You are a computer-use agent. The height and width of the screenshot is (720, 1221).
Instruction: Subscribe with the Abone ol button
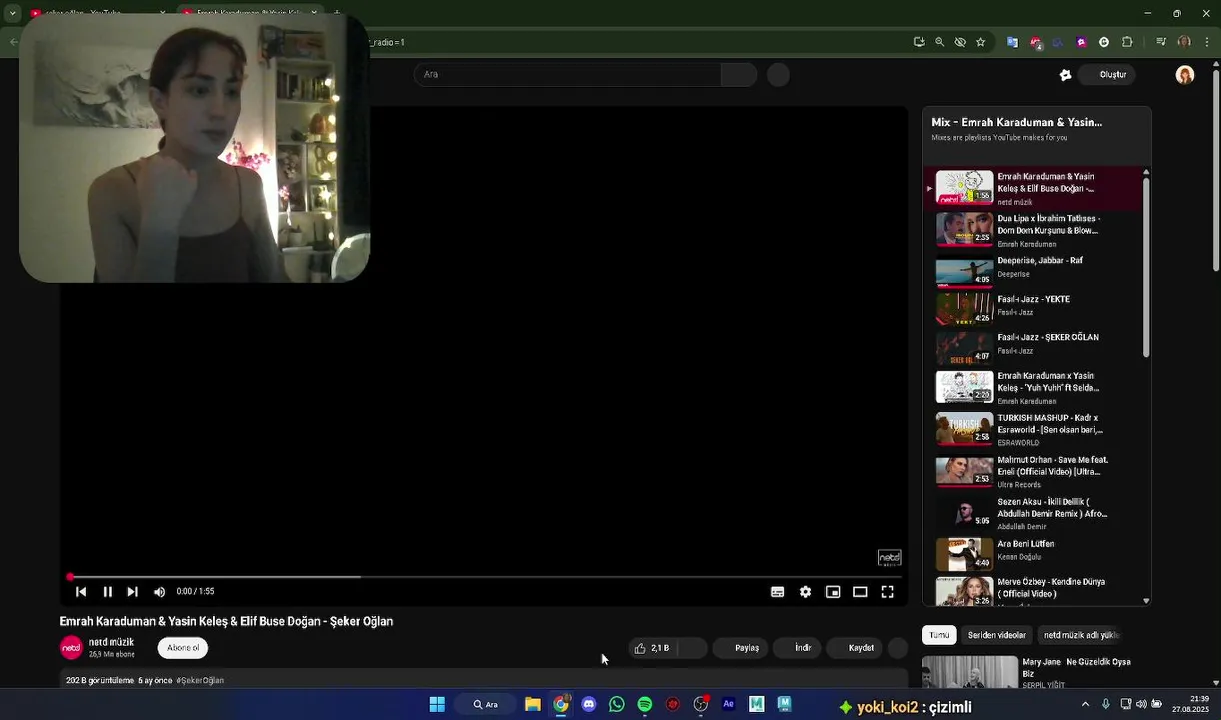pos(182,648)
